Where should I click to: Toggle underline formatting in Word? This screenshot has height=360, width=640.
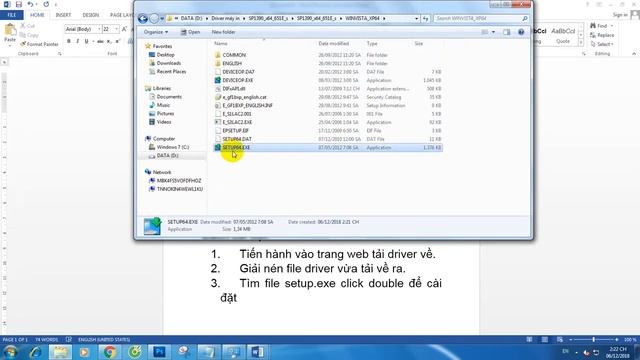pos(87,41)
